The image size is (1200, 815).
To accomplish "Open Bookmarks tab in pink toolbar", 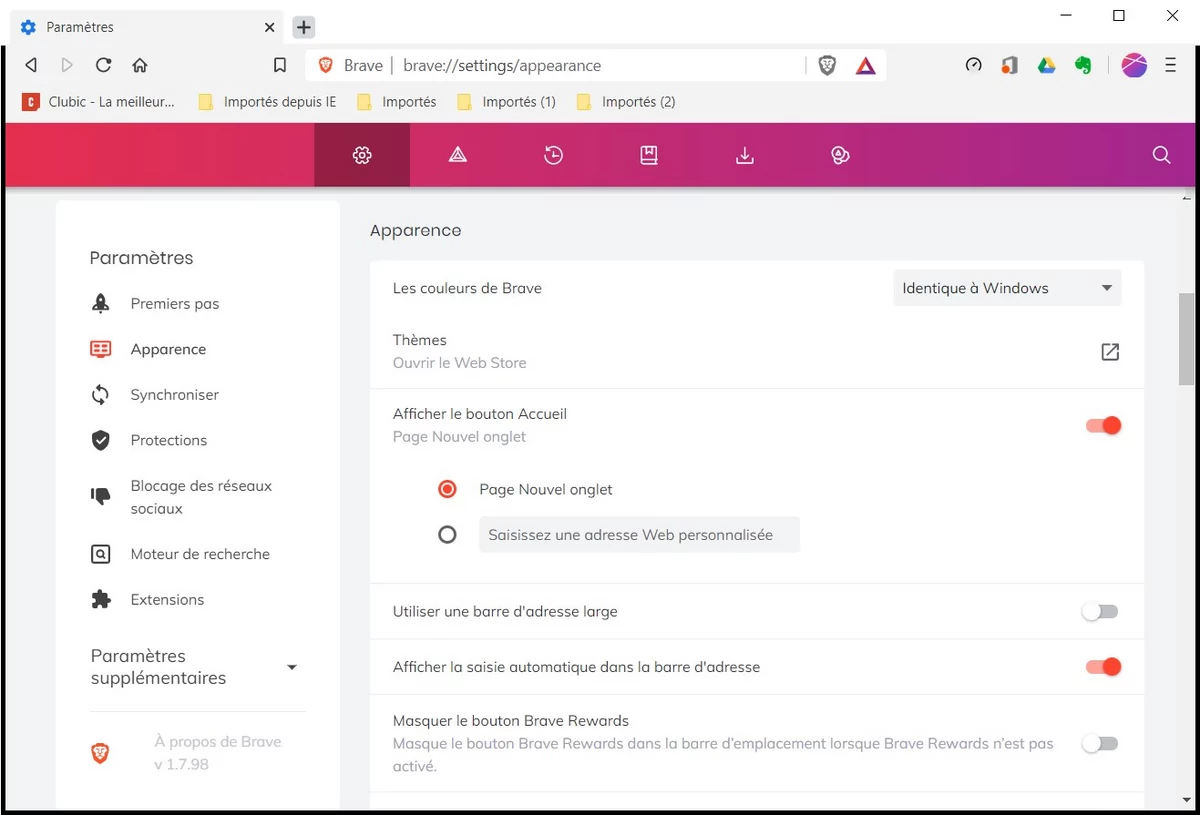I will coord(649,155).
